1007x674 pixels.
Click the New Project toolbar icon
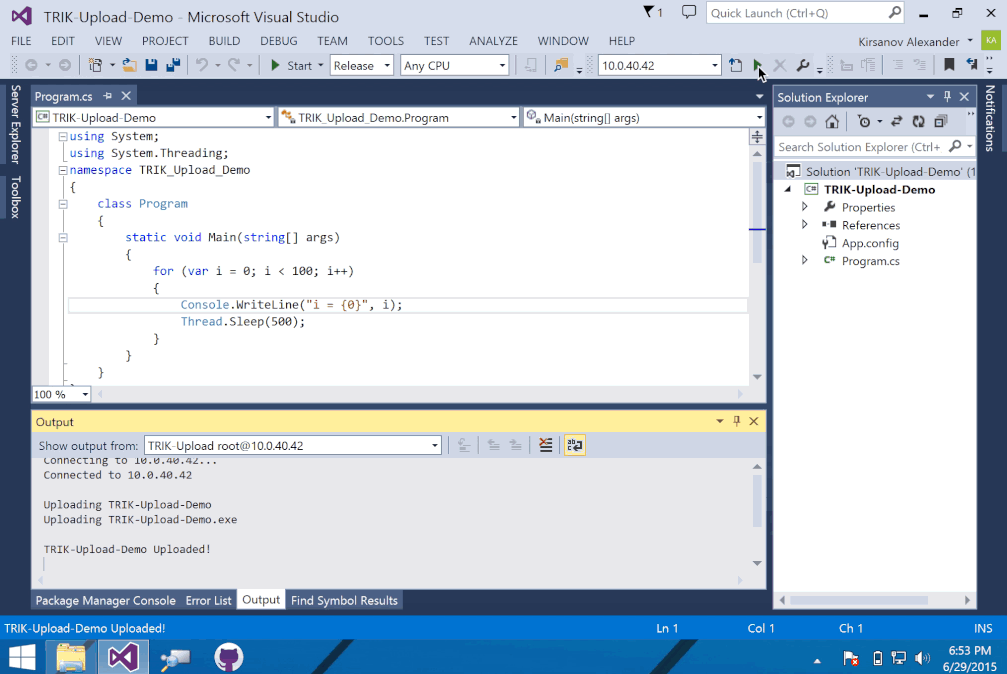click(x=95, y=65)
